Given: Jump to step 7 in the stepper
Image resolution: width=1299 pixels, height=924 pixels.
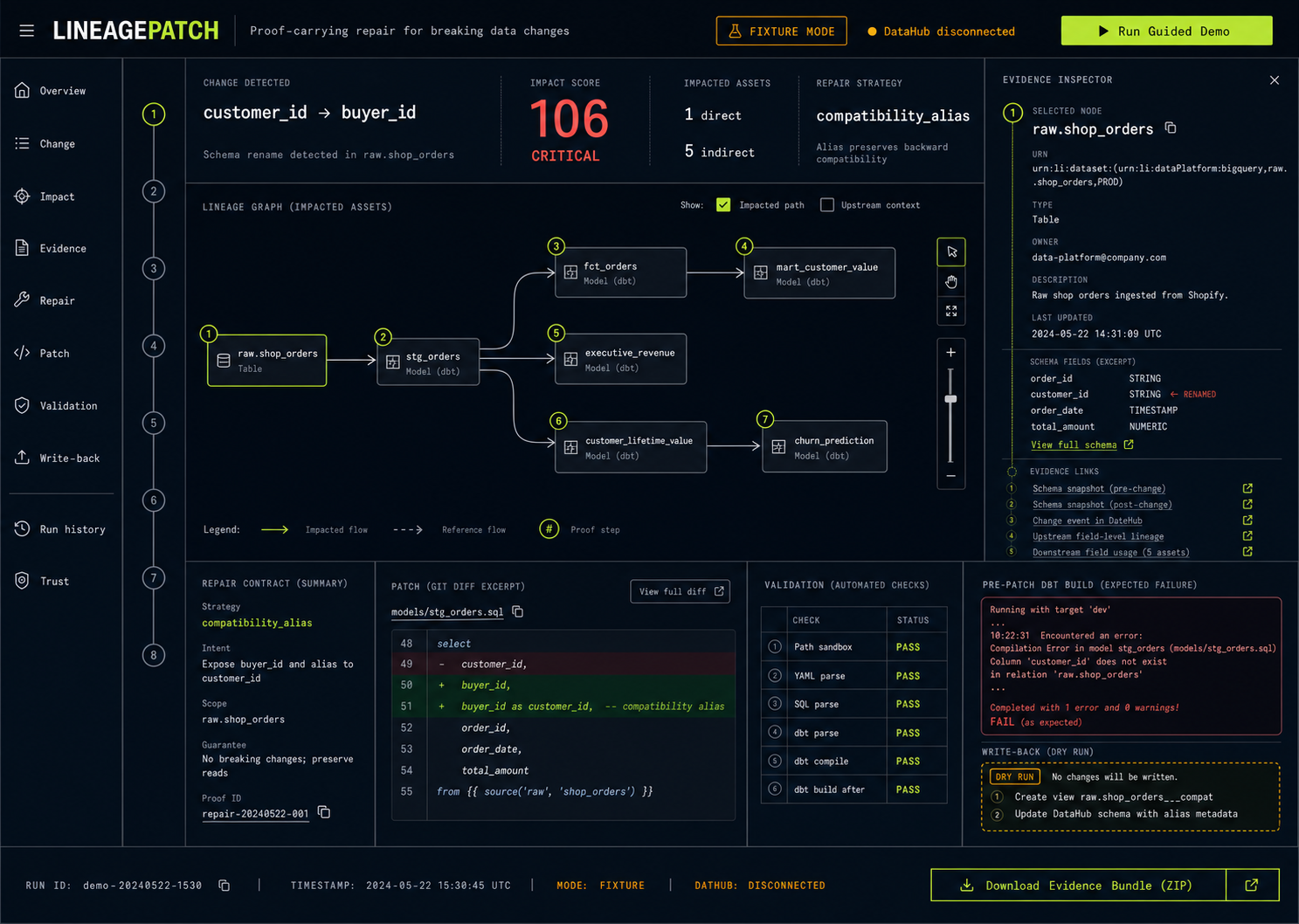Looking at the screenshot, I should [154, 577].
